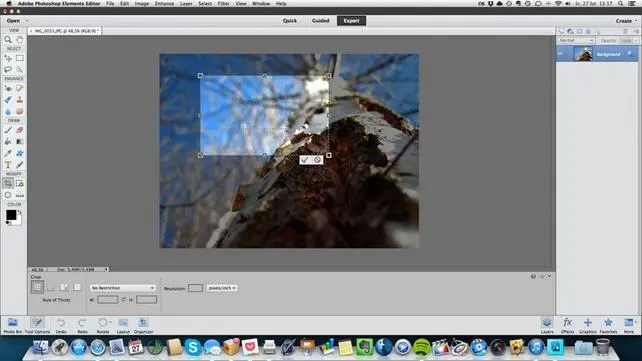Select the Crop tool under Modify
This screenshot has width=642, height=361.
point(8,183)
